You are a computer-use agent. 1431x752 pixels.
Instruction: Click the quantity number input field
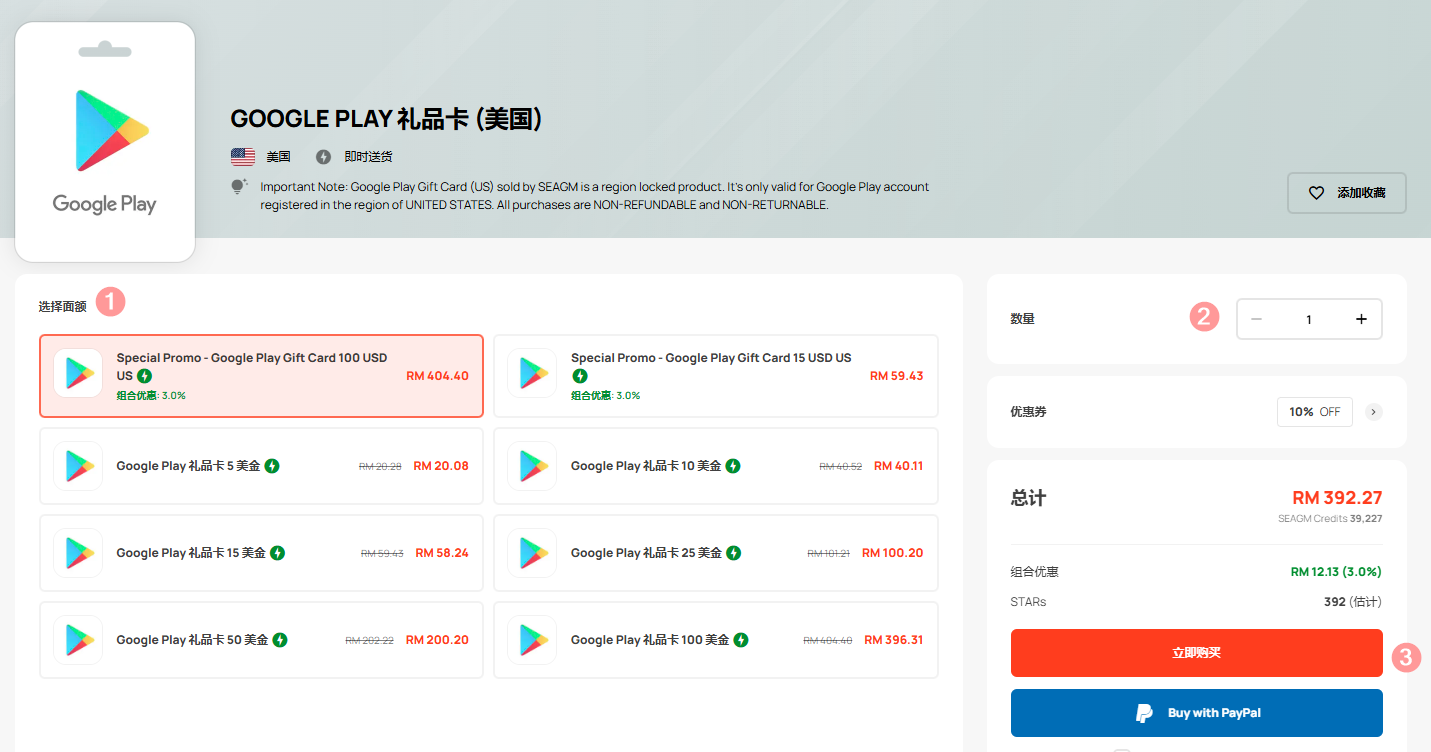[1308, 320]
